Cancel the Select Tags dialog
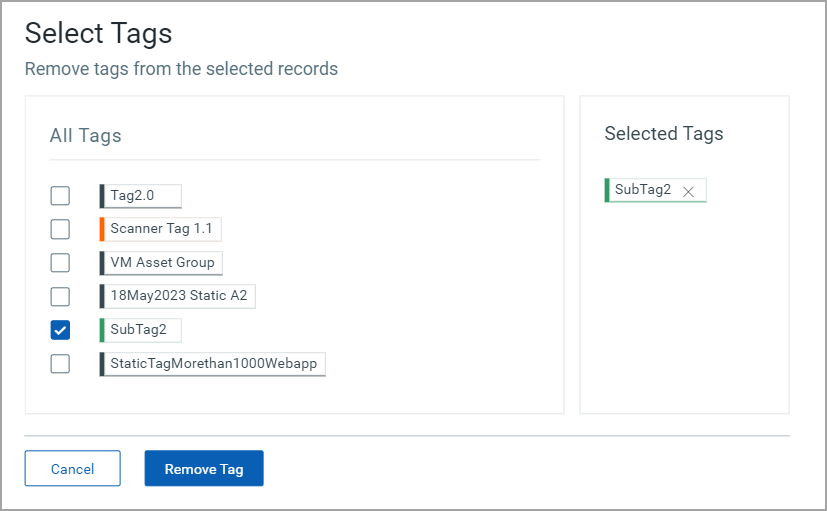Screen dimensions: 827x511 pyautogui.click(x=72, y=468)
